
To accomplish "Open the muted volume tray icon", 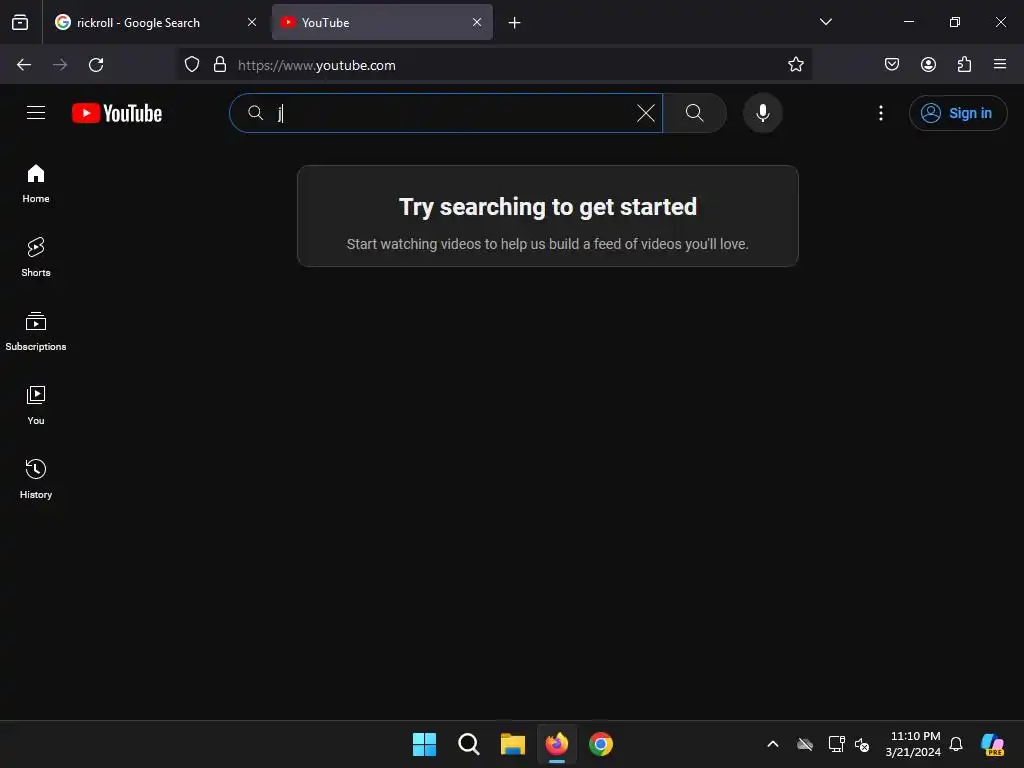I will click(862, 744).
